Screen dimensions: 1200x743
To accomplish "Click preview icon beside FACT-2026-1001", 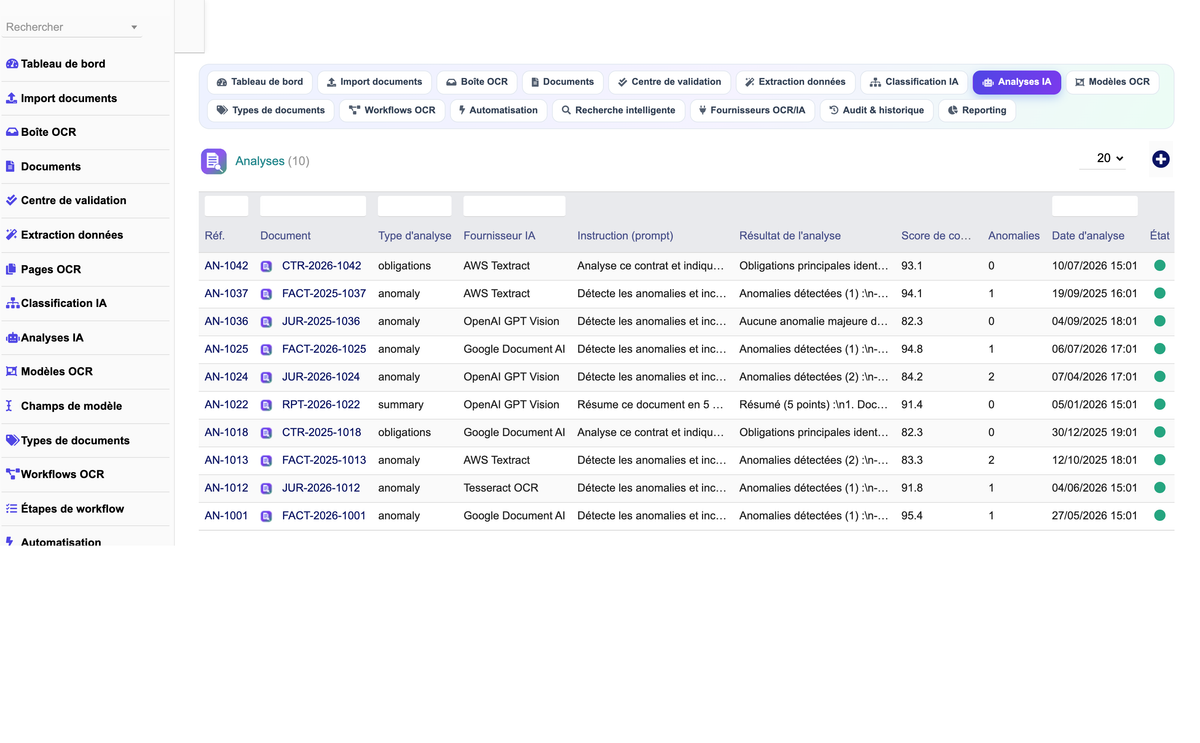I will 266,517.
